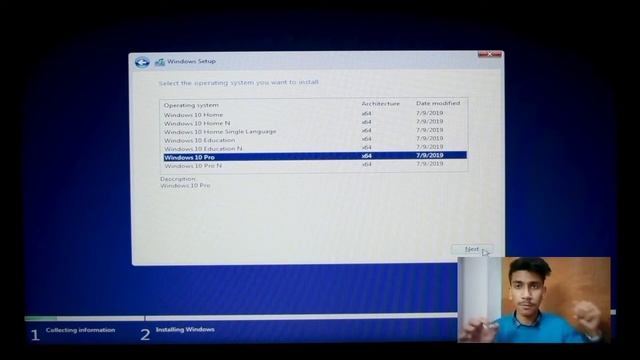This screenshot has width=640, height=360.
Task: Click the x64 cell of Windows 10 Home
Action: coord(367,113)
